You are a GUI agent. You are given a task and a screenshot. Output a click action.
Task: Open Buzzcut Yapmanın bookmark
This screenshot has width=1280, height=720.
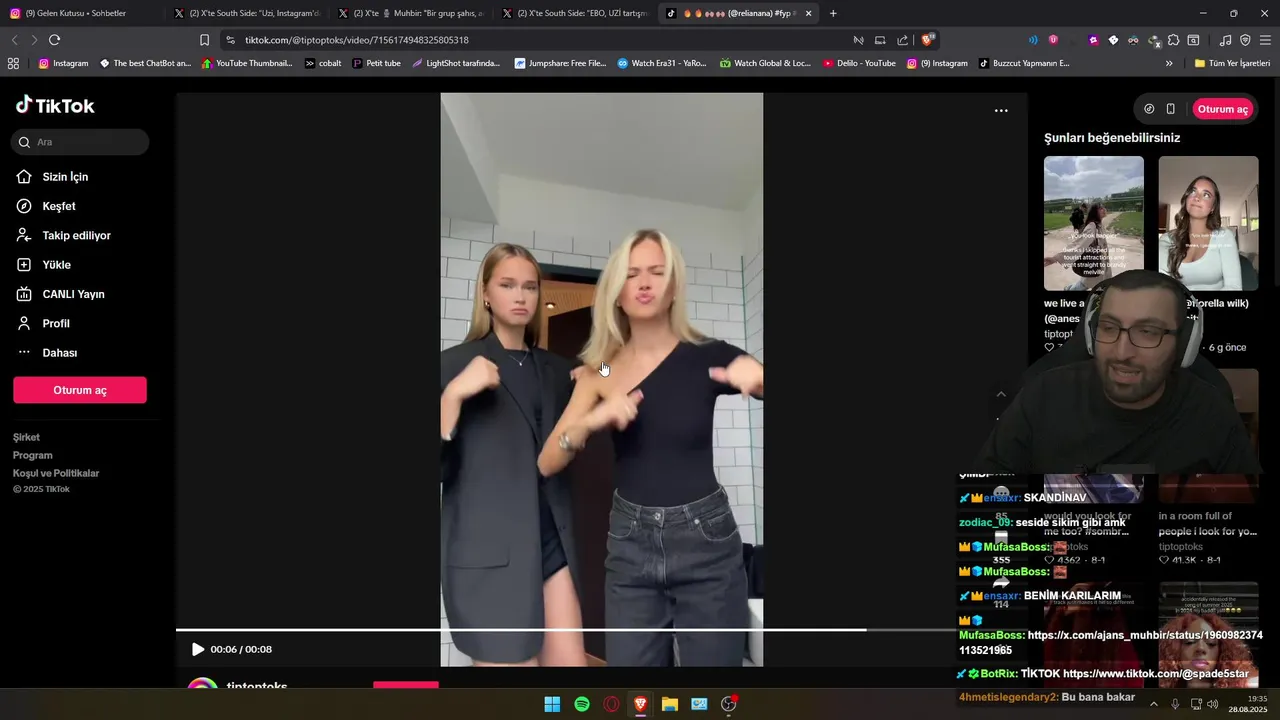pyautogui.click(x=1023, y=63)
